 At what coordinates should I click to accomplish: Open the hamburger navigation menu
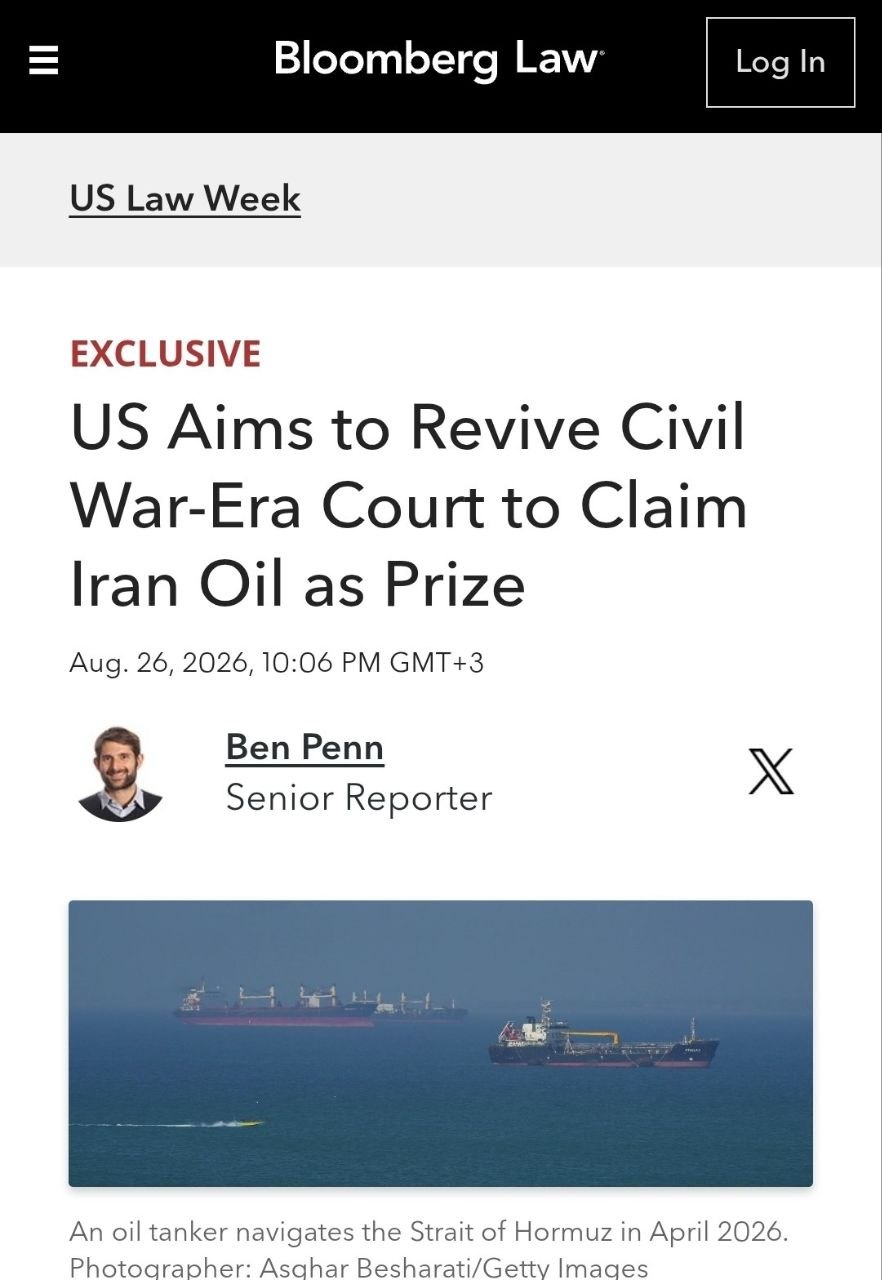pos(43,61)
